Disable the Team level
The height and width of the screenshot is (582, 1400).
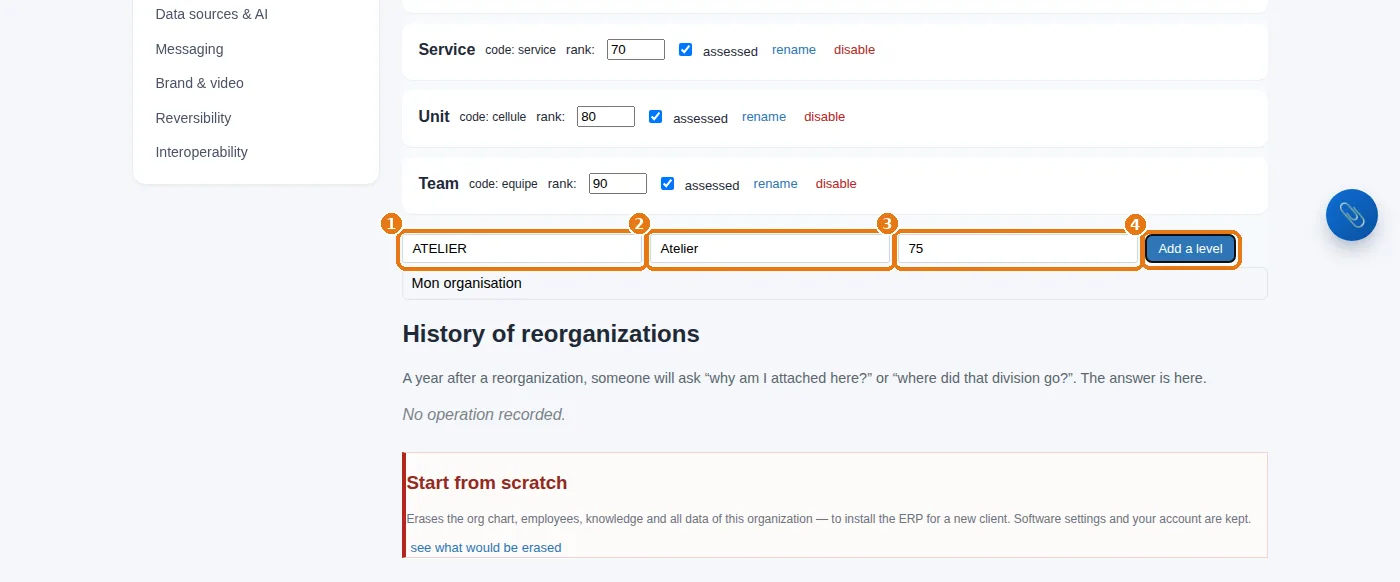pyautogui.click(x=836, y=184)
